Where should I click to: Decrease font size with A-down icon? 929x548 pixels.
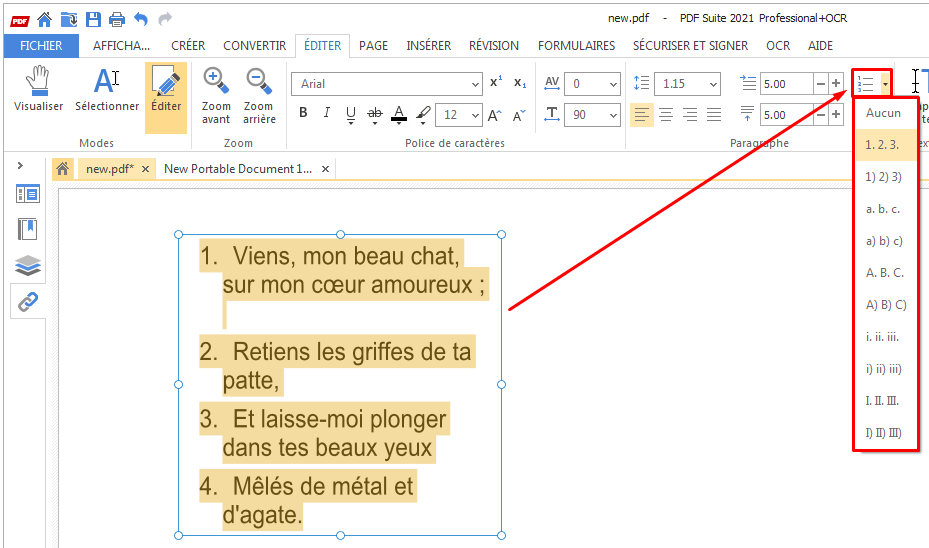click(x=519, y=116)
